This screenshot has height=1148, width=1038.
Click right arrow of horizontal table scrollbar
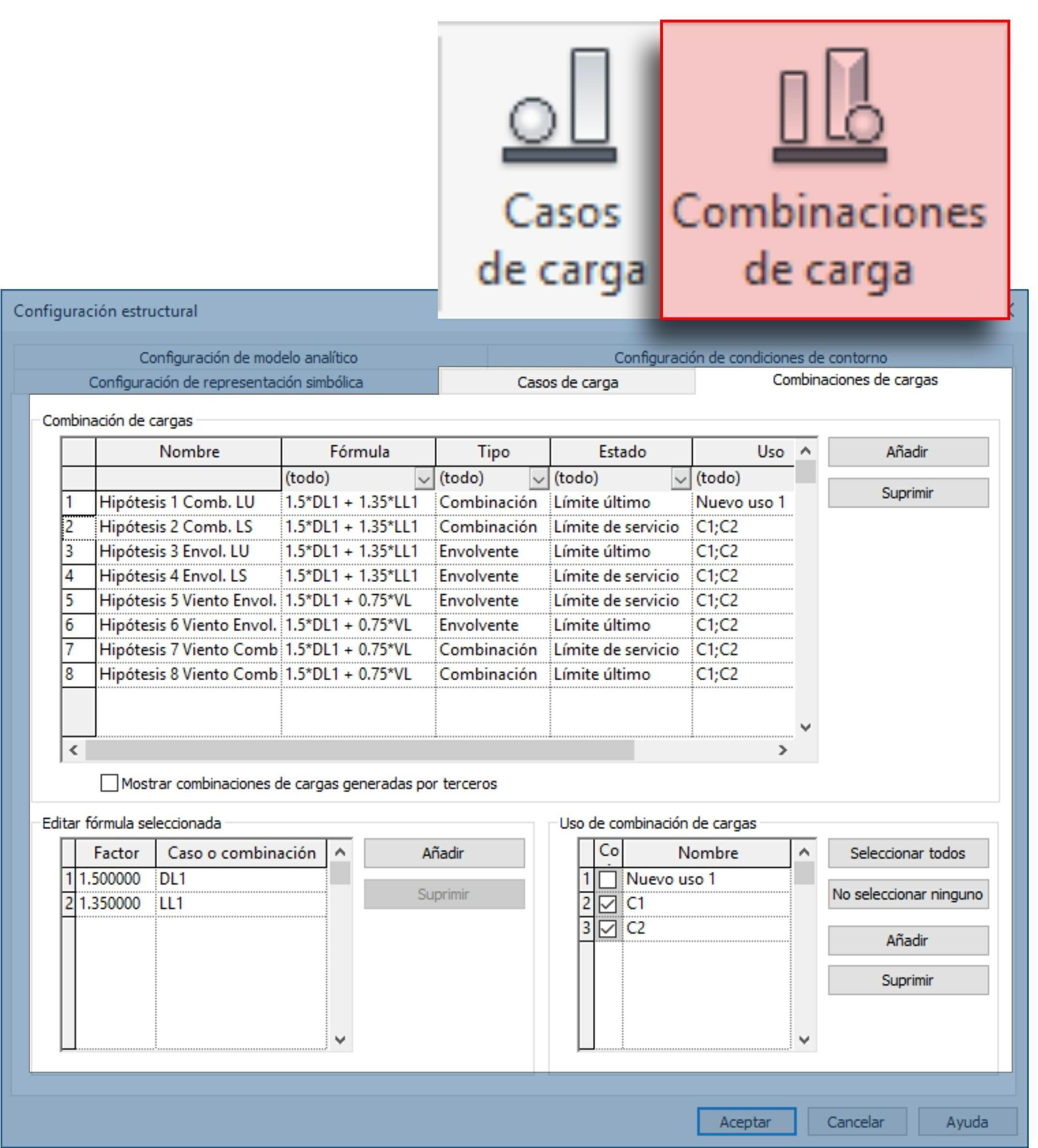coord(783,750)
